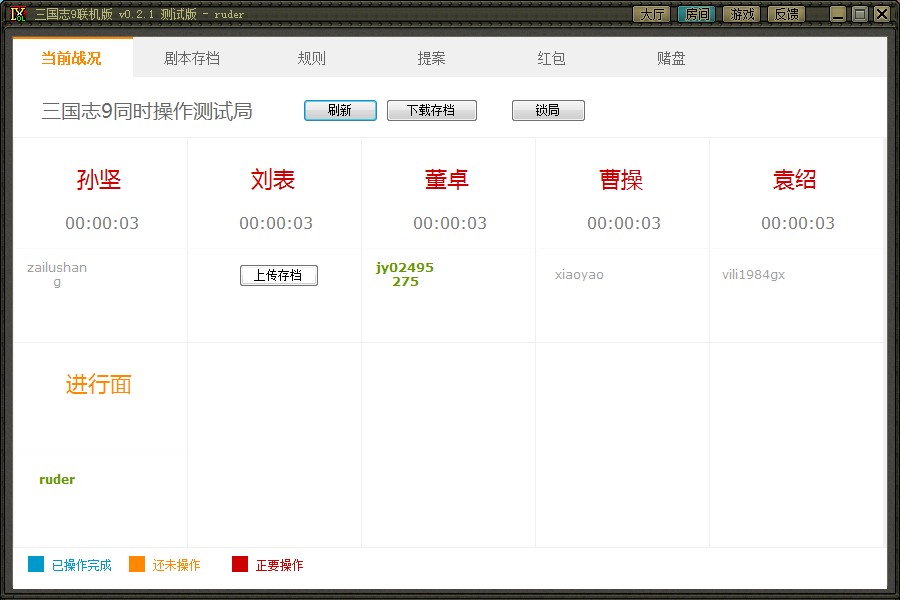Open the 大厅 lobby section

tap(652, 14)
